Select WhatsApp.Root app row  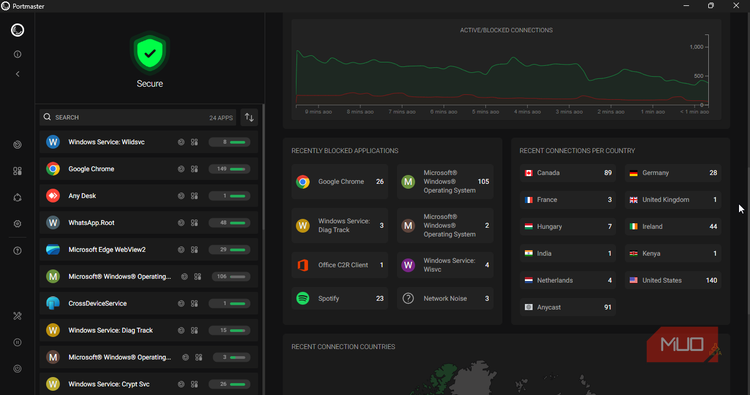pyautogui.click(x=149, y=223)
